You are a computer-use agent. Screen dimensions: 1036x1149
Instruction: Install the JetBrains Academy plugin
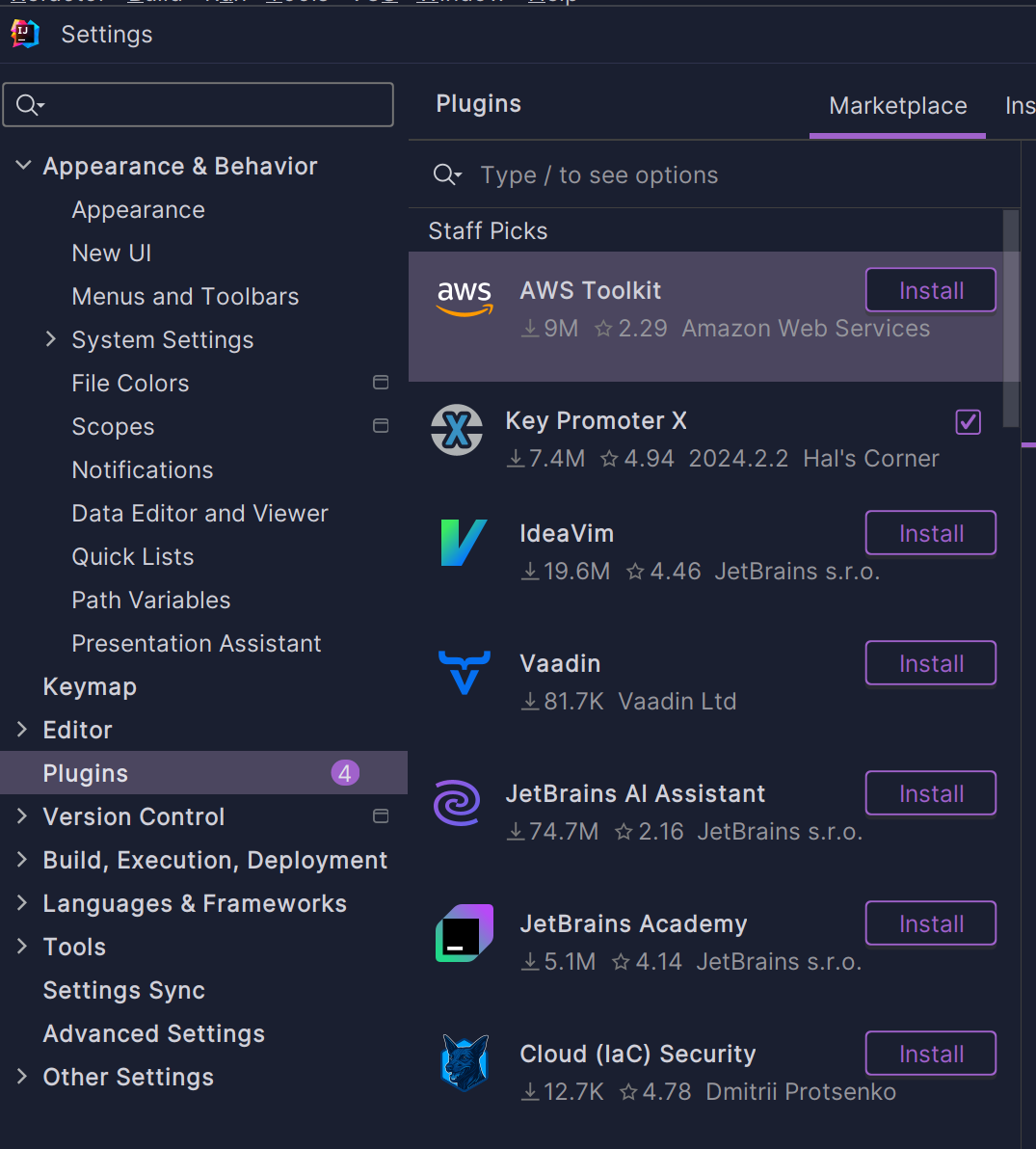(x=931, y=923)
